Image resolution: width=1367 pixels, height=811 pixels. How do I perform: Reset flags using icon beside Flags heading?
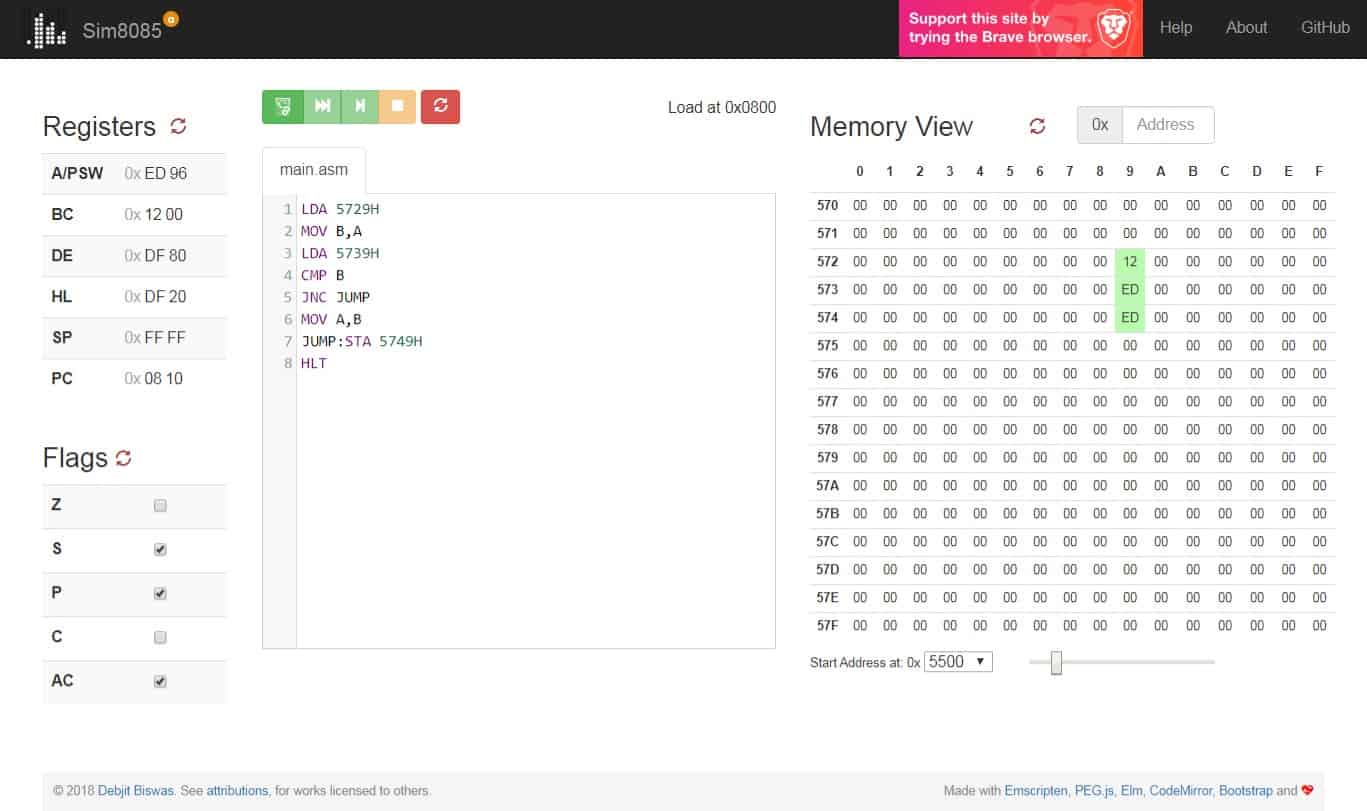point(123,458)
